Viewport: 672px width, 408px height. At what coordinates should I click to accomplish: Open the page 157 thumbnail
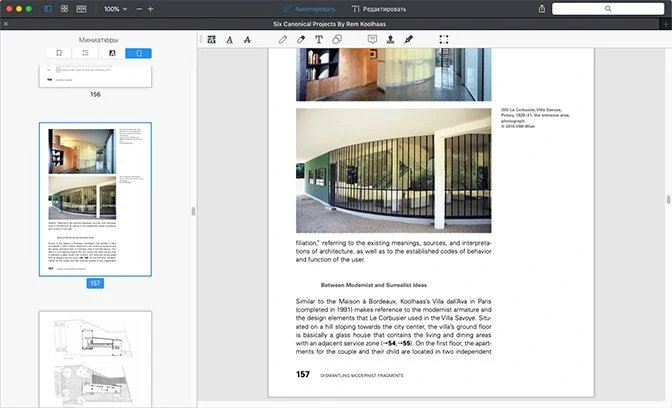[95, 199]
